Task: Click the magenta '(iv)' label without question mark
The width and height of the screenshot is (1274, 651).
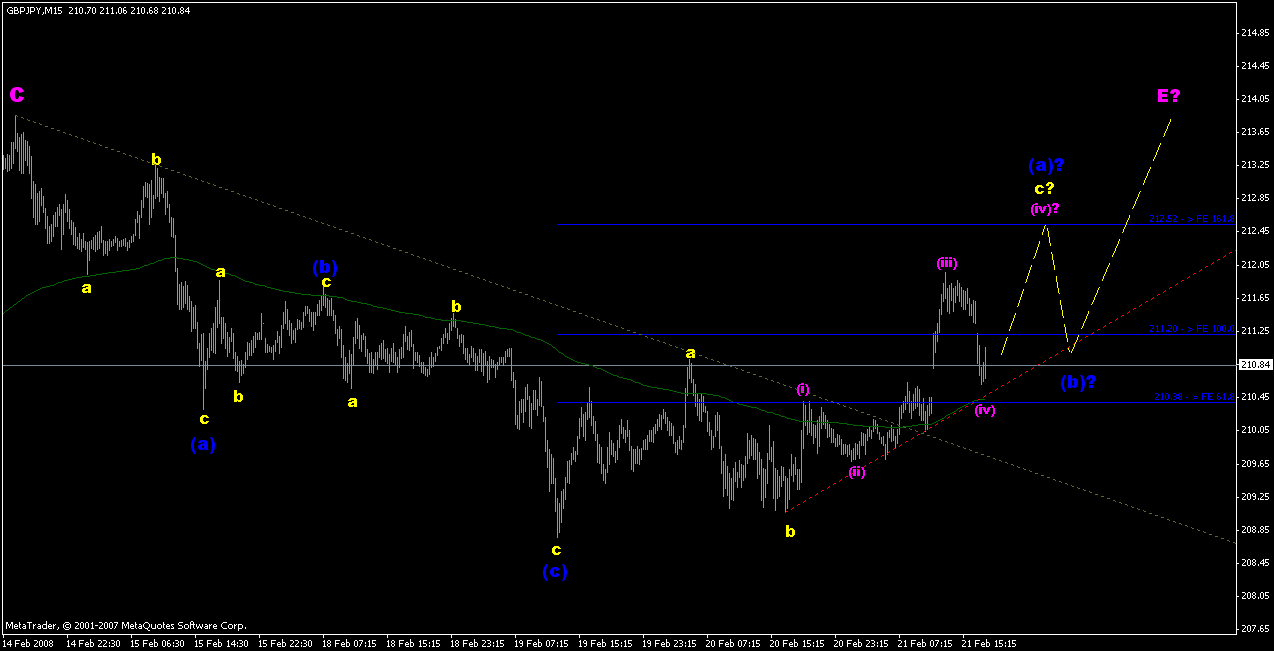Action: point(985,410)
